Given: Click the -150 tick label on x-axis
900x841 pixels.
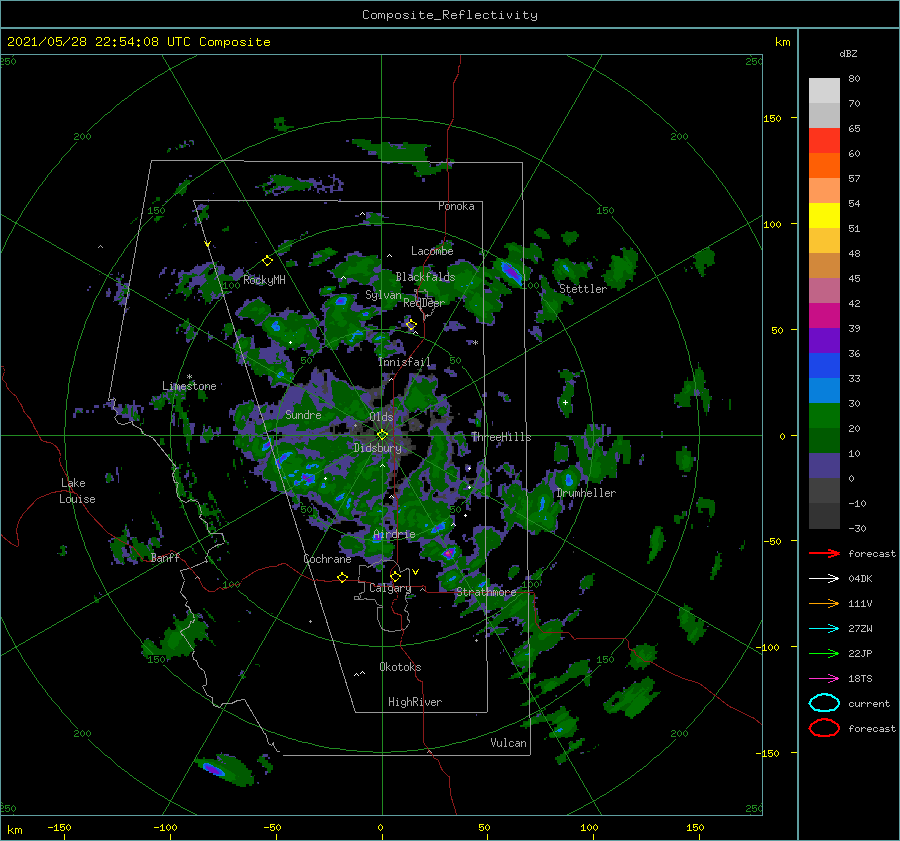Looking at the screenshot, I should (59, 827).
